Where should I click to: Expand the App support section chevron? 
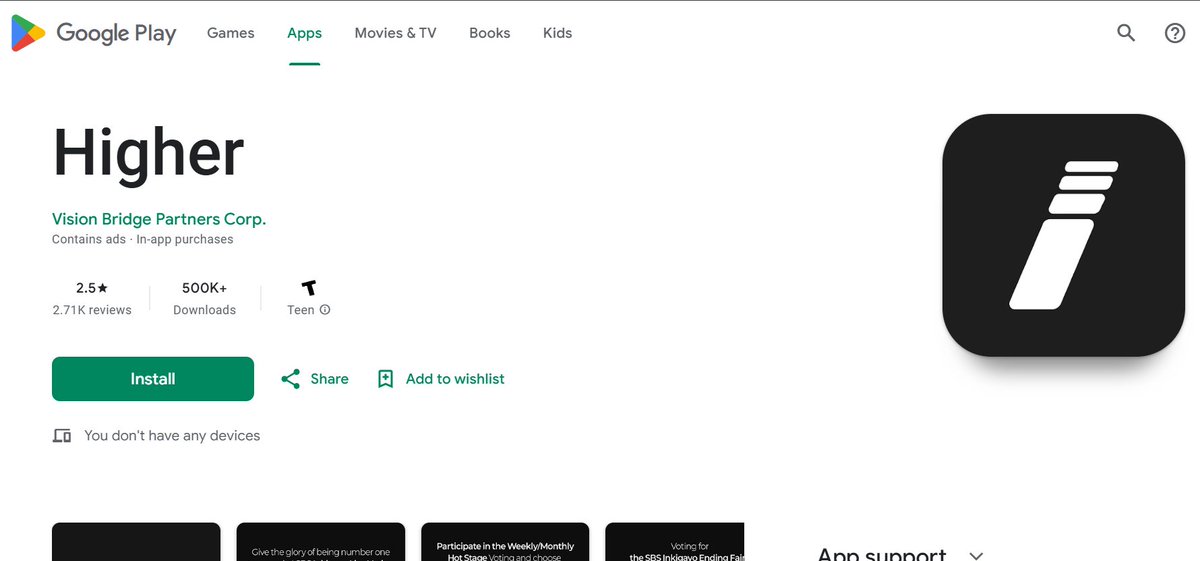coord(977,555)
